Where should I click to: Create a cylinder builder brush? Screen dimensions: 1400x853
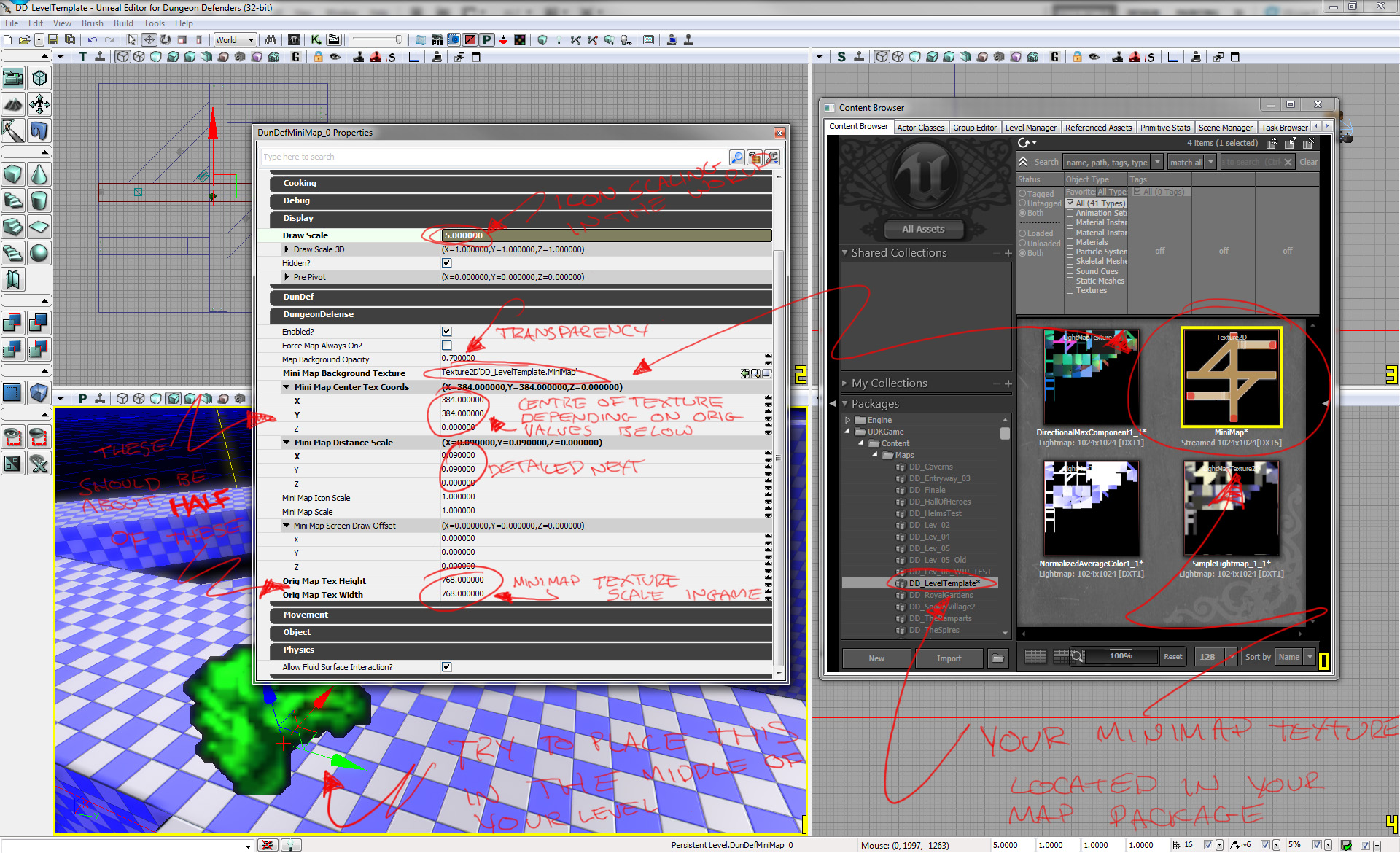pyautogui.click(x=39, y=200)
